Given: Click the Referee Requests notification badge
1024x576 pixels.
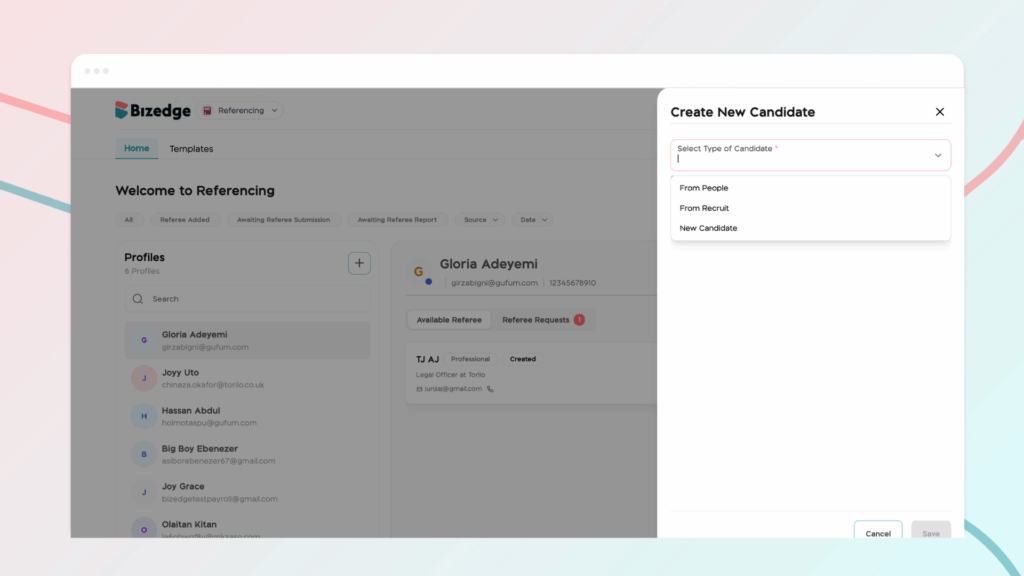Looking at the screenshot, I should tap(579, 320).
